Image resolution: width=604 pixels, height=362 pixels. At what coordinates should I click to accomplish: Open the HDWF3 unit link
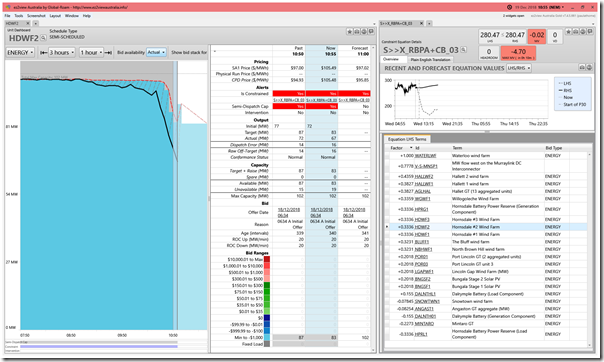coord(422,220)
